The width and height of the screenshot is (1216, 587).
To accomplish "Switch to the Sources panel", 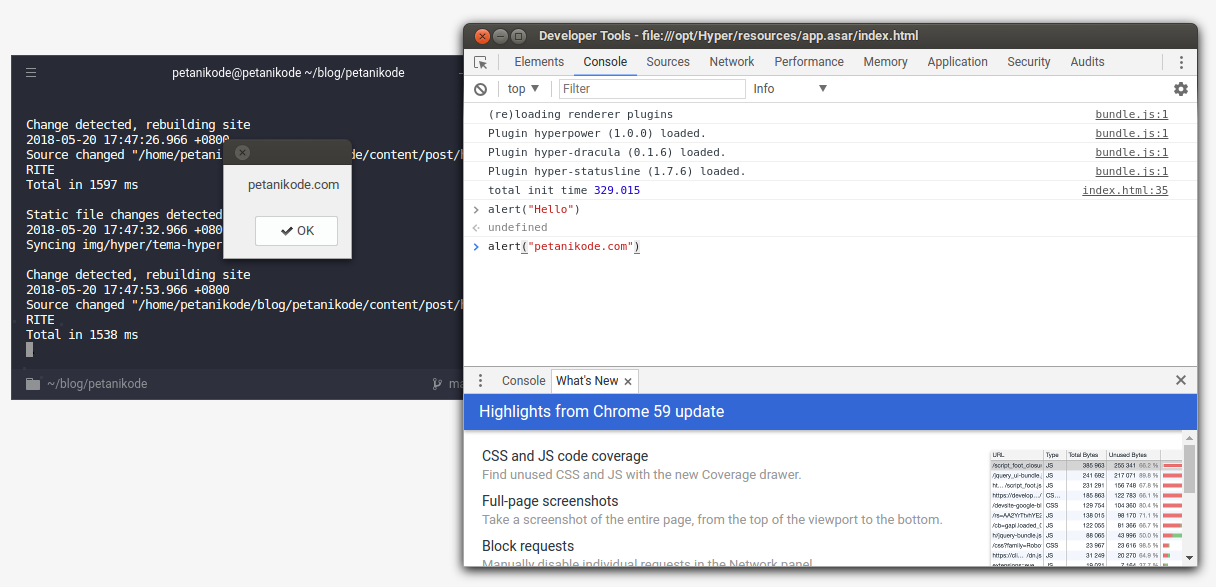I will pos(667,61).
